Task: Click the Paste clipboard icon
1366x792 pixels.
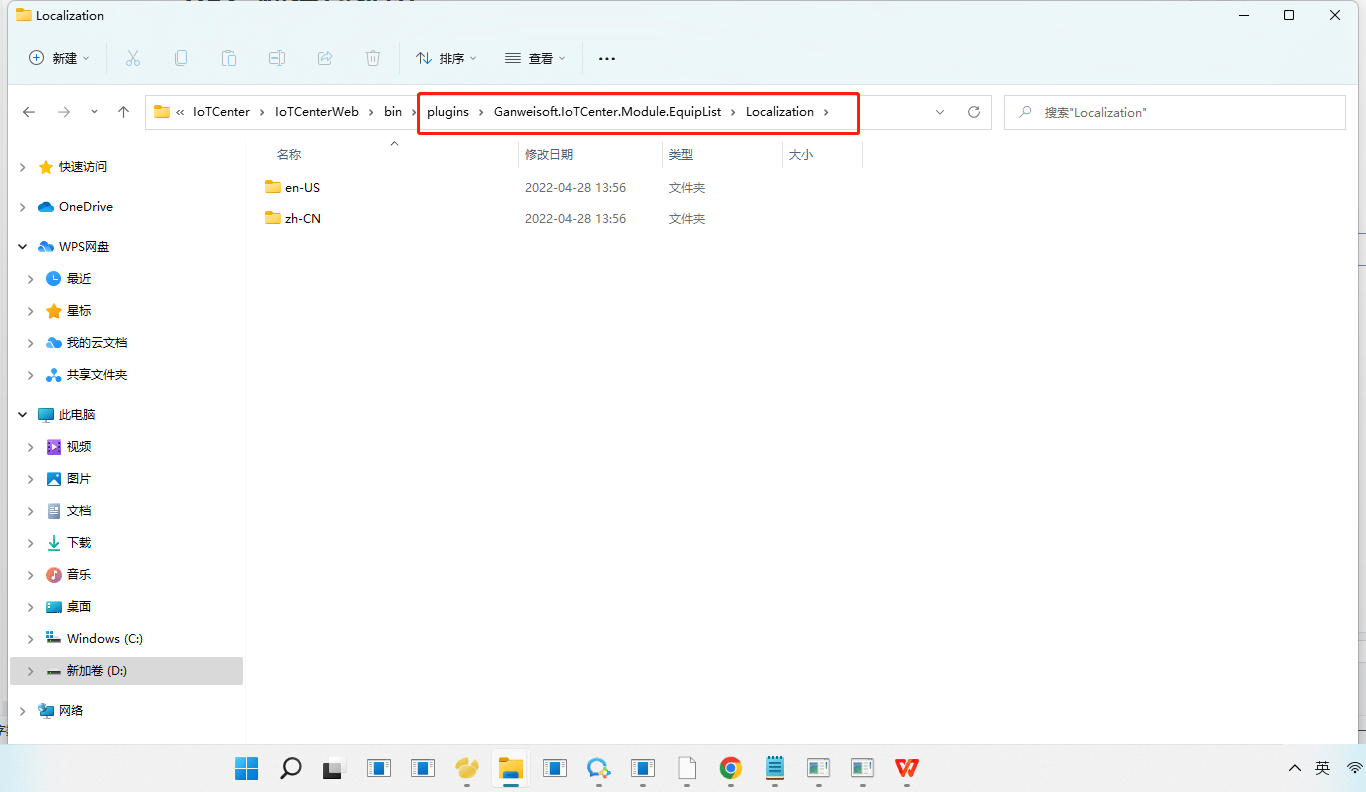Action: (229, 58)
